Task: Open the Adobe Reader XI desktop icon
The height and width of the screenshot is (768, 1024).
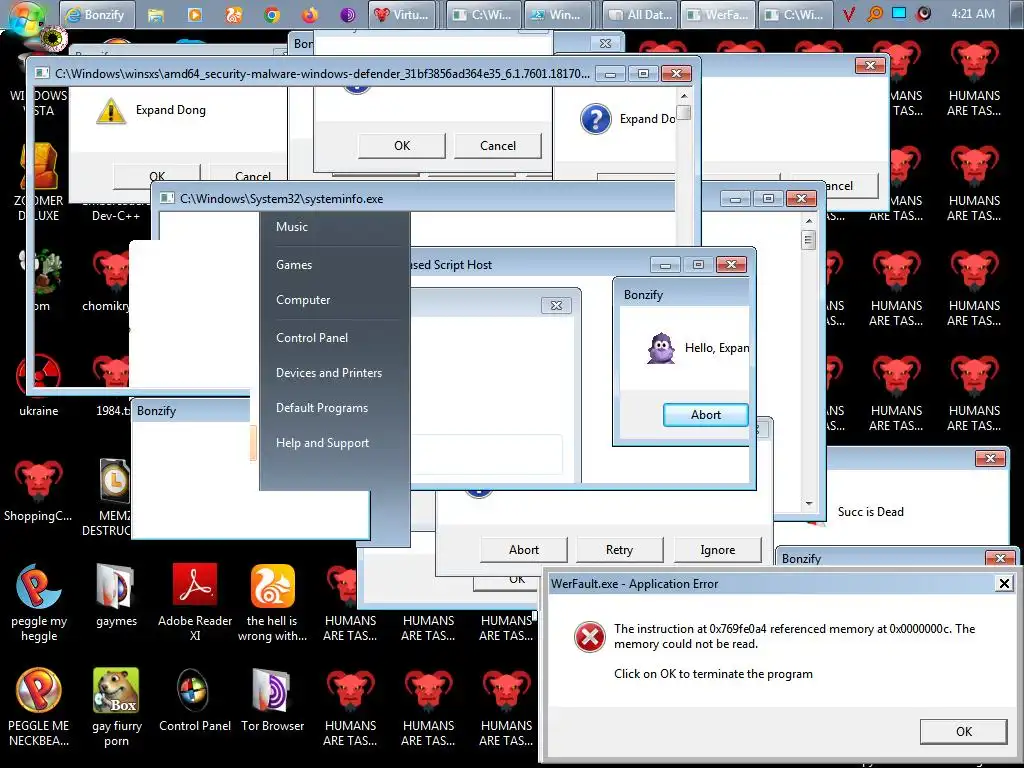Action: click(195, 602)
